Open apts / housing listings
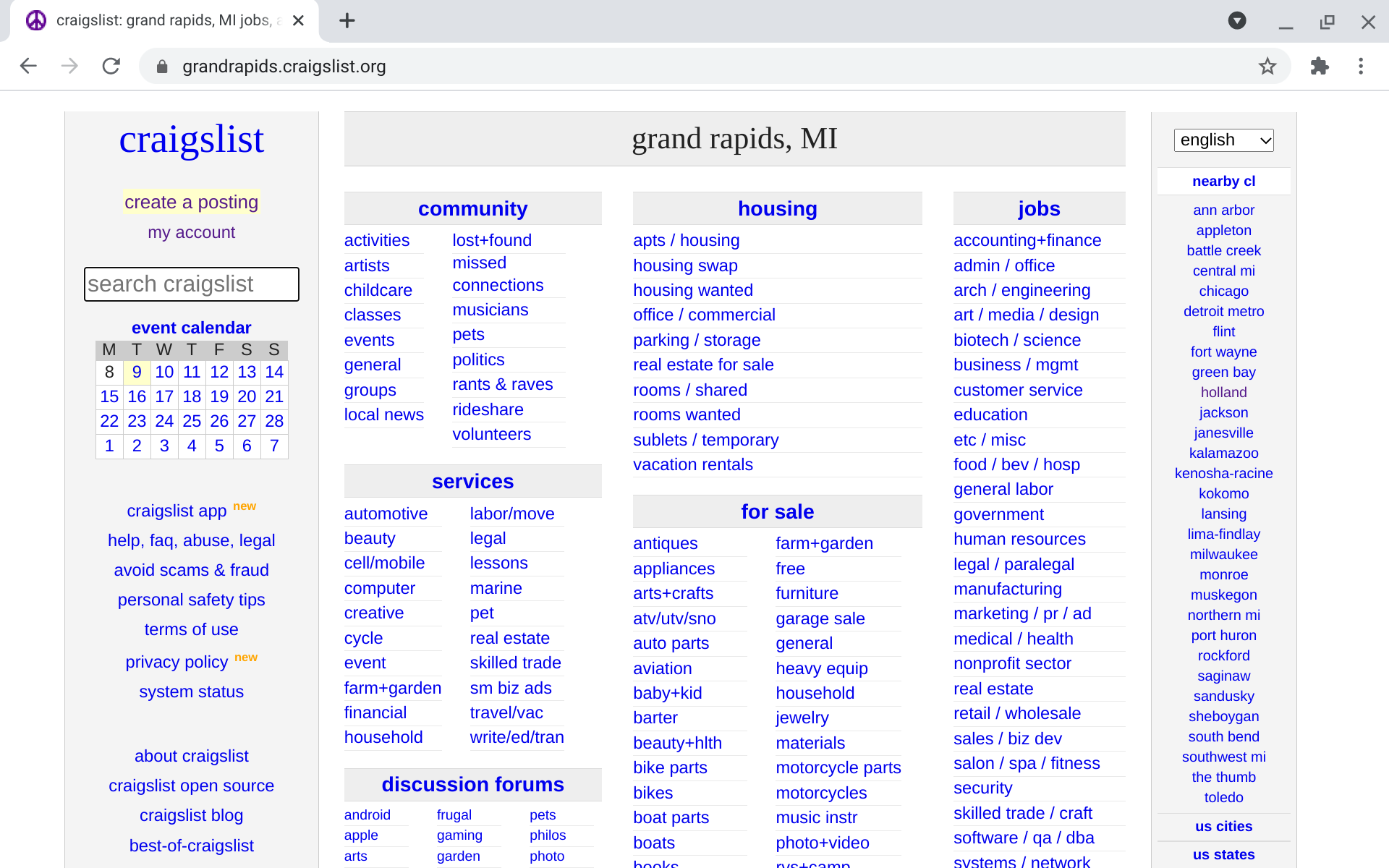Image resolution: width=1389 pixels, height=868 pixels. [x=686, y=240]
